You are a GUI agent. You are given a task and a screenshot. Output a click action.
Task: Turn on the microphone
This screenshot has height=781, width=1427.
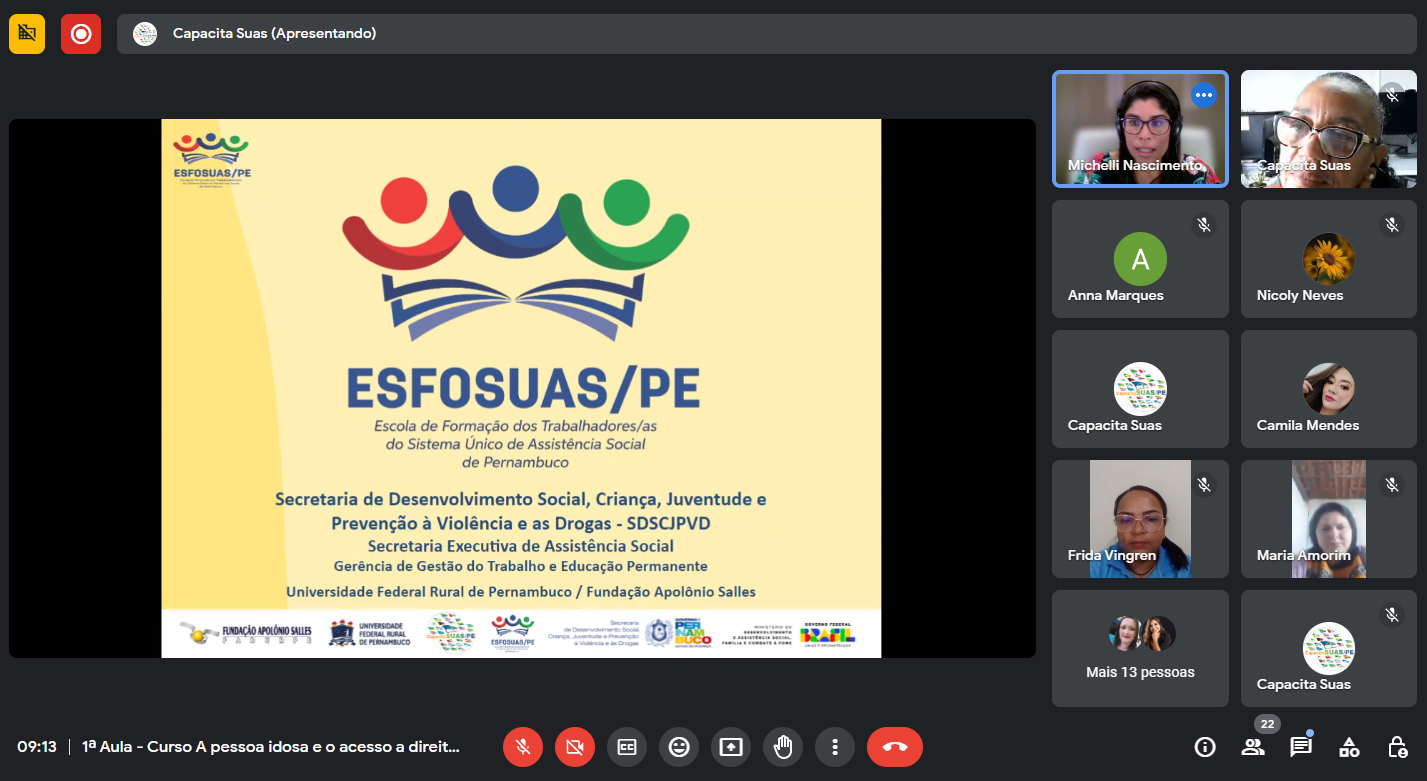(522, 747)
